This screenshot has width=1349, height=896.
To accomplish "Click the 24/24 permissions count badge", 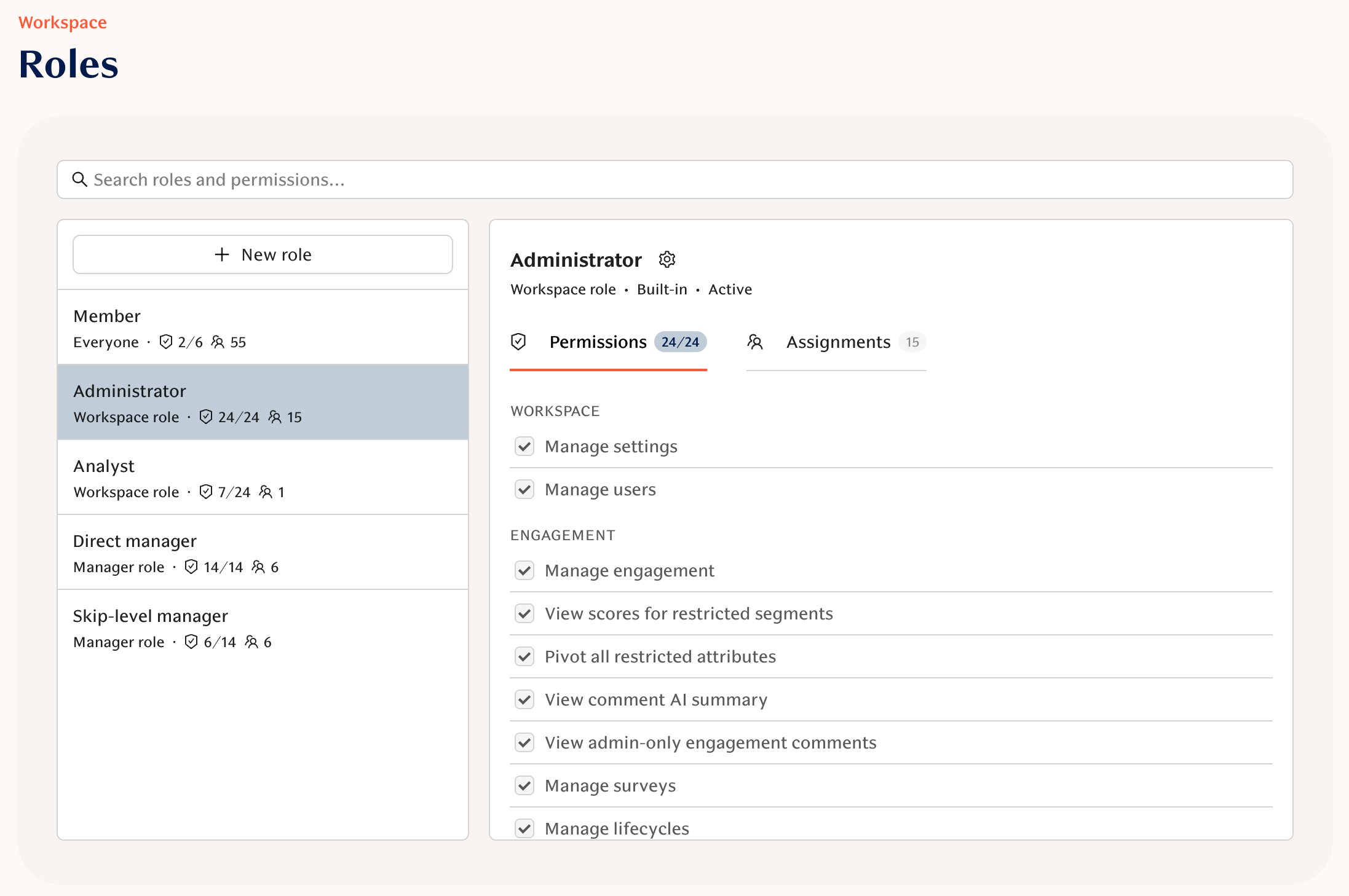I will (680, 342).
